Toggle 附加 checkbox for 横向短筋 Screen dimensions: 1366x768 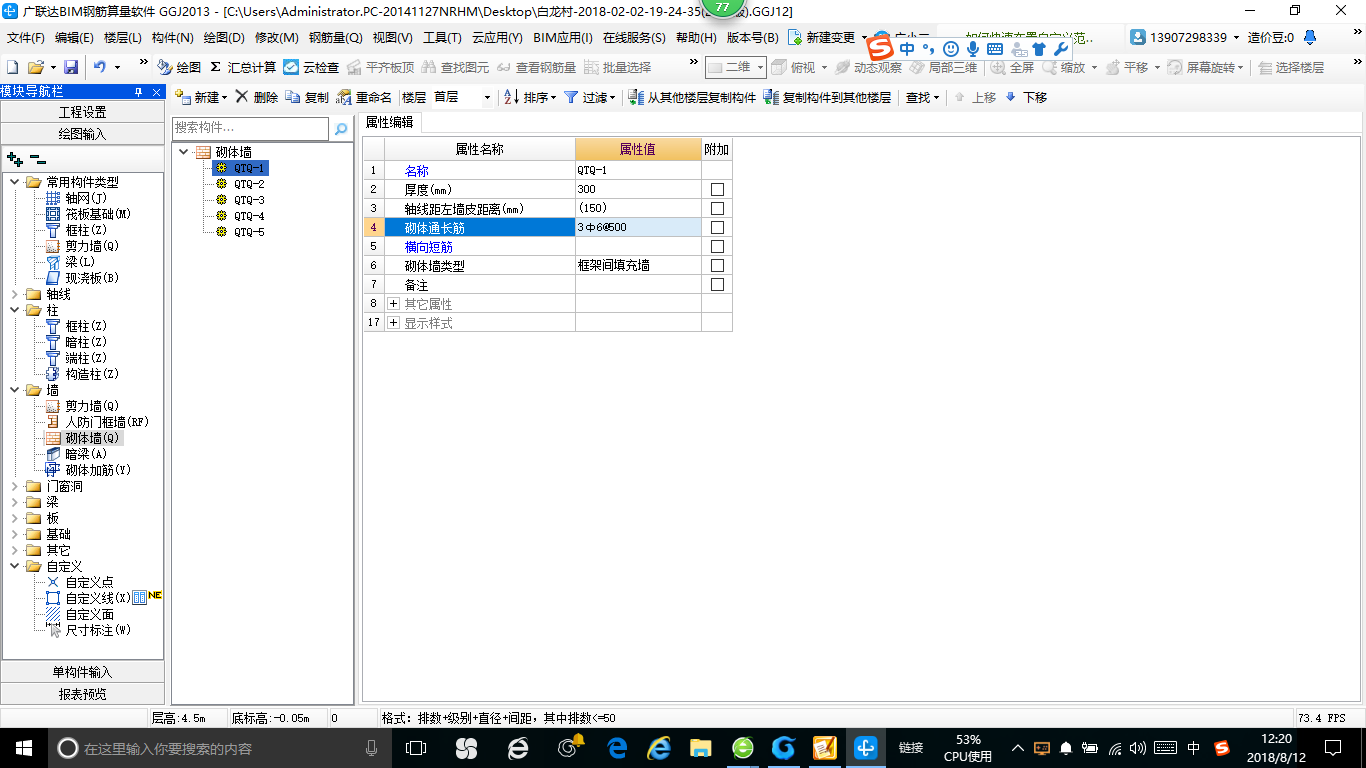(x=717, y=246)
